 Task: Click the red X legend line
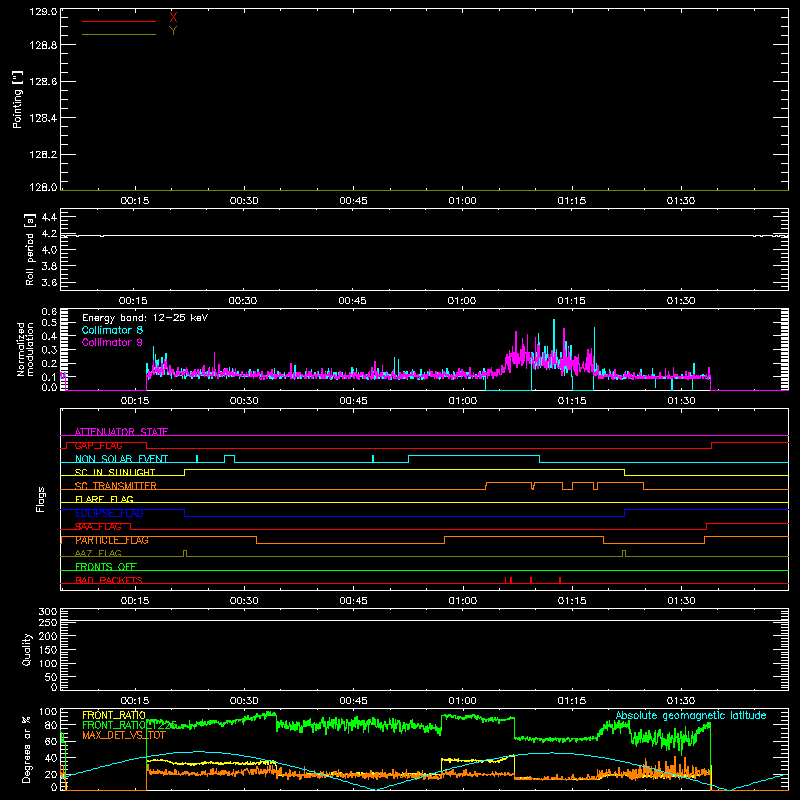pos(119,21)
